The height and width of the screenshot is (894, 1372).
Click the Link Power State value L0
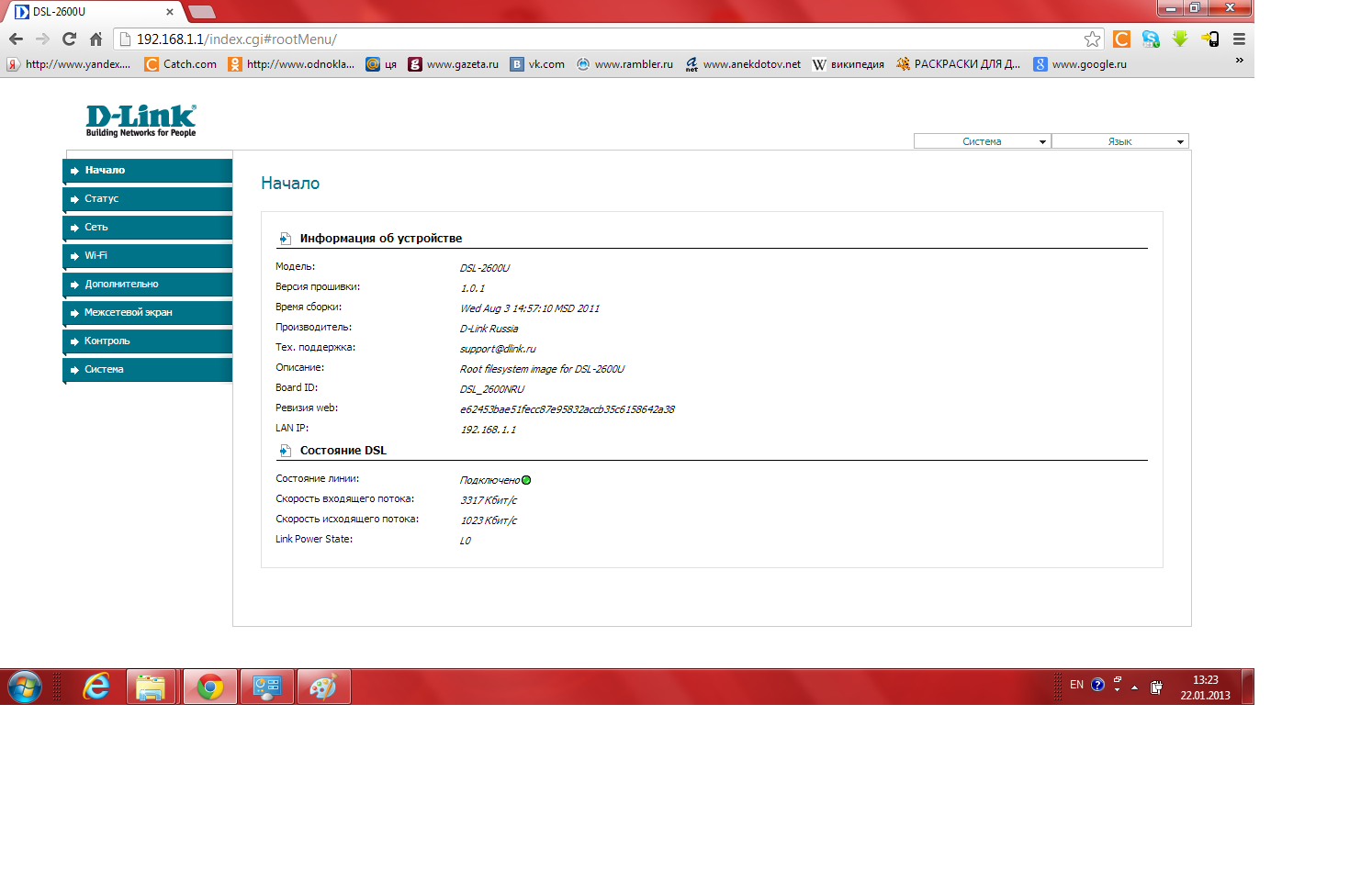tap(466, 541)
